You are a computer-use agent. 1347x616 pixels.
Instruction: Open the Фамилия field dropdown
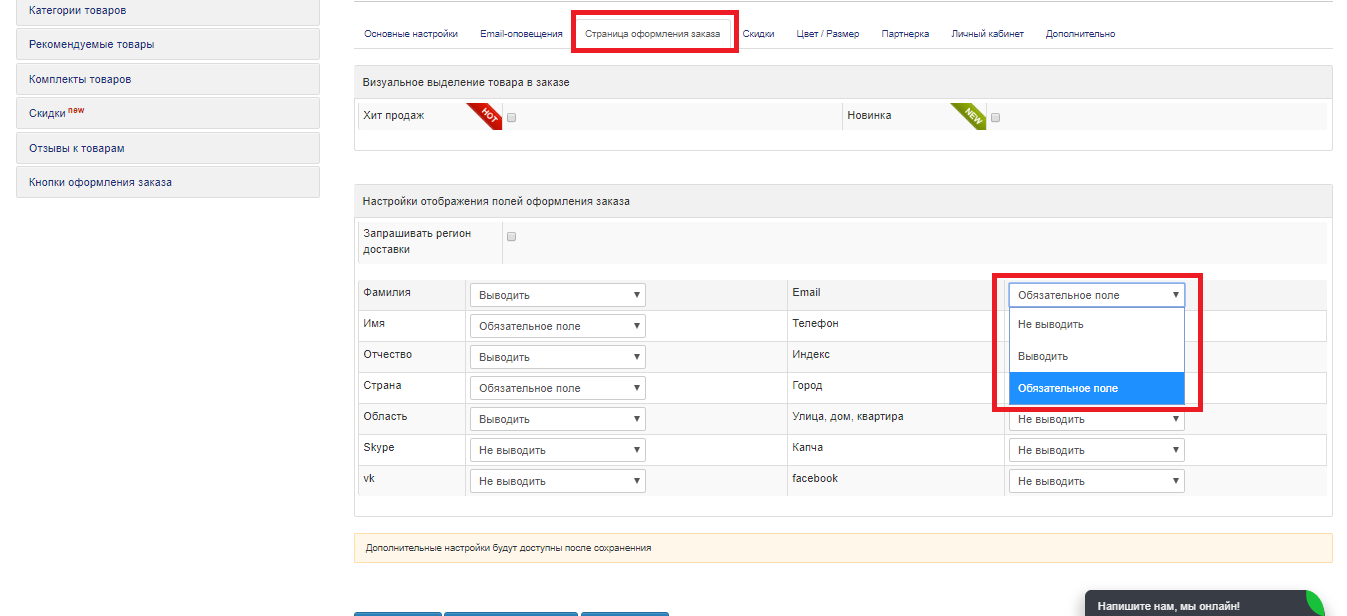tap(557, 295)
